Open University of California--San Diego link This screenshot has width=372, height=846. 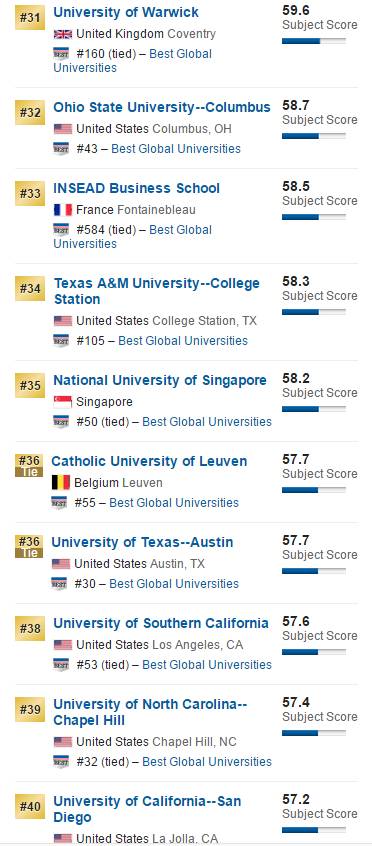point(147,809)
